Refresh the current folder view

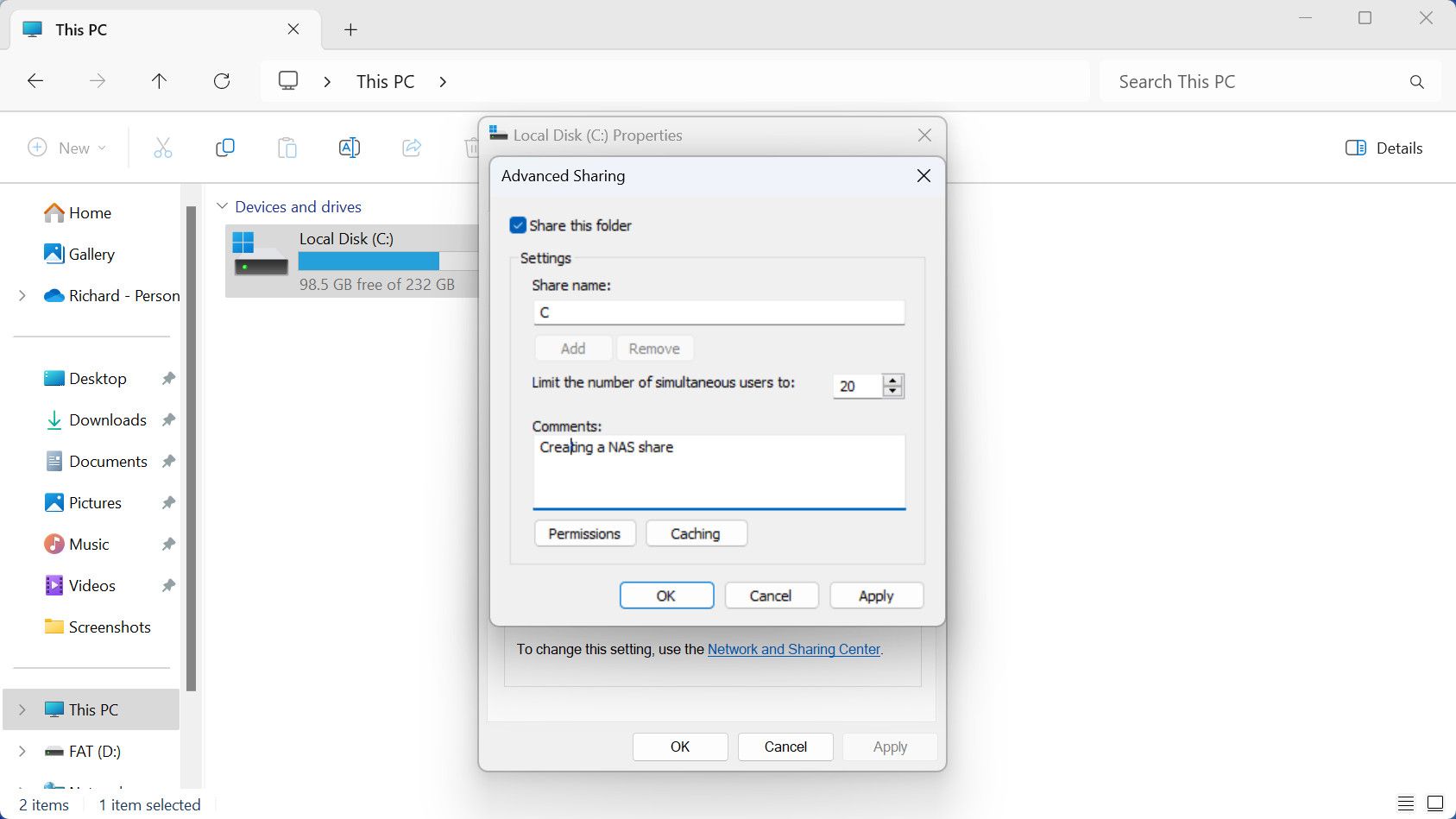click(x=222, y=80)
